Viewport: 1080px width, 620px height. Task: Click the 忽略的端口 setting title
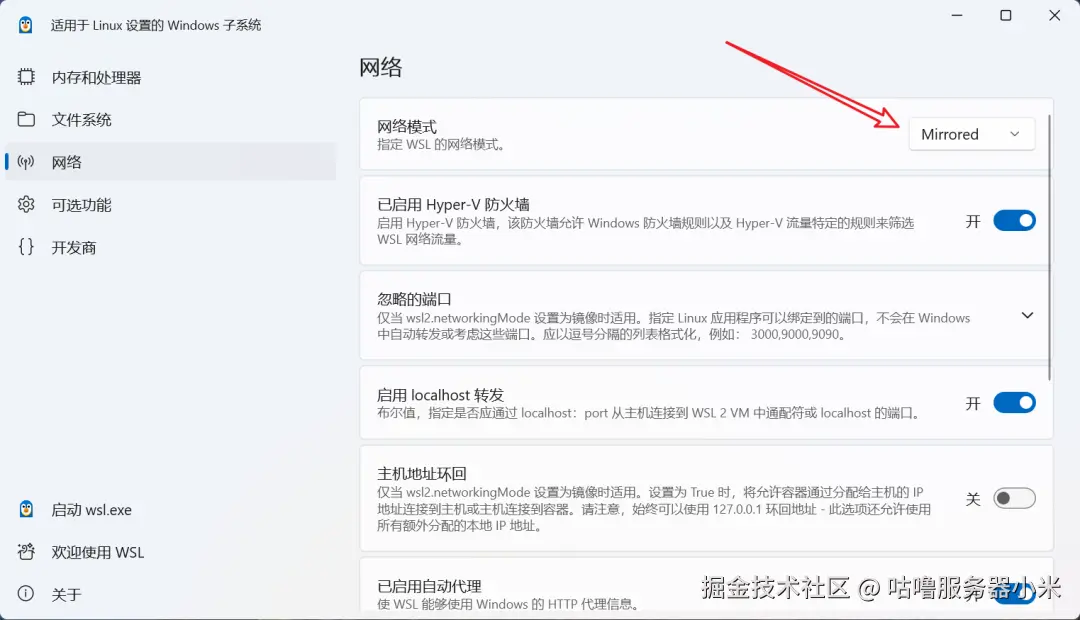(414, 299)
